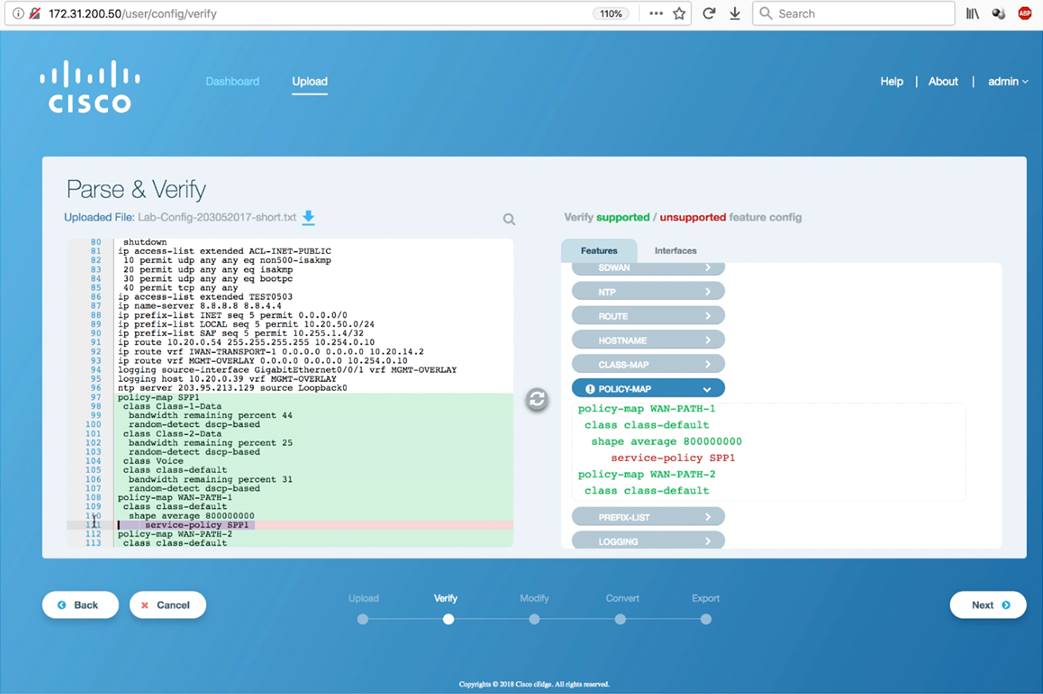Image resolution: width=1043 pixels, height=694 pixels.
Task: Click the Cancel button
Action: click(x=168, y=605)
